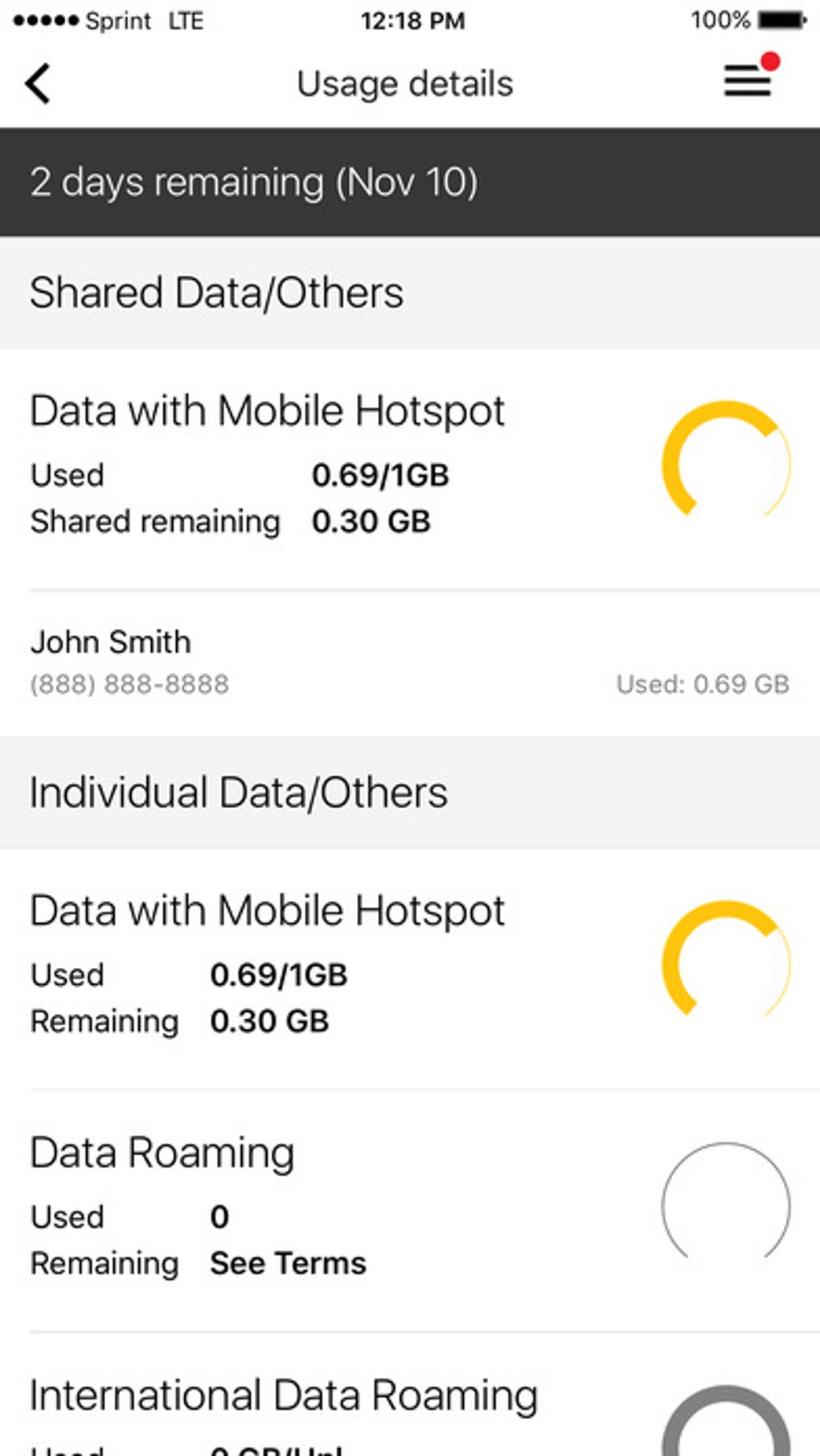Tap the shared Mobile Hotspot usage gauge
This screenshot has height=1456, width=820.
coord(726,464)
